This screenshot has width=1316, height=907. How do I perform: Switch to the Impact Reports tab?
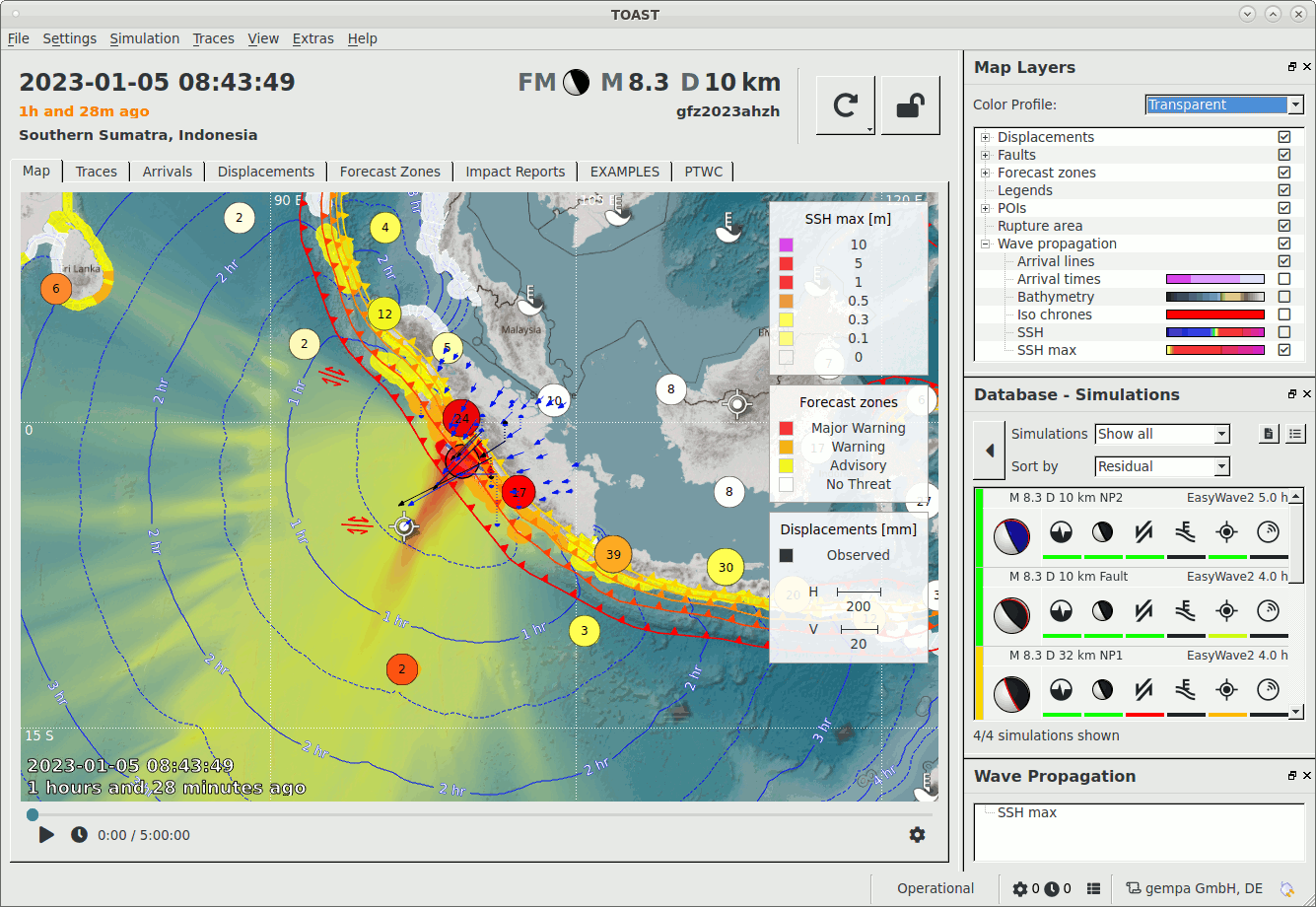click(x=516, y=172)
